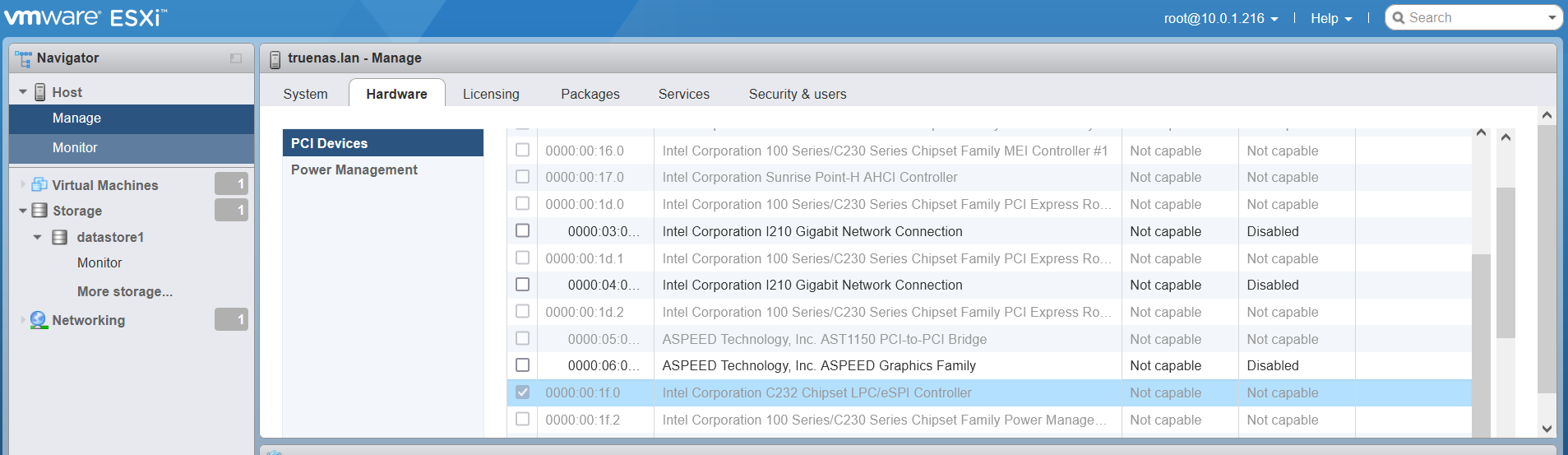Viewport: 1568px width, 455px height.
Task: Open the Help dropdown menu
Action: 1331,18
